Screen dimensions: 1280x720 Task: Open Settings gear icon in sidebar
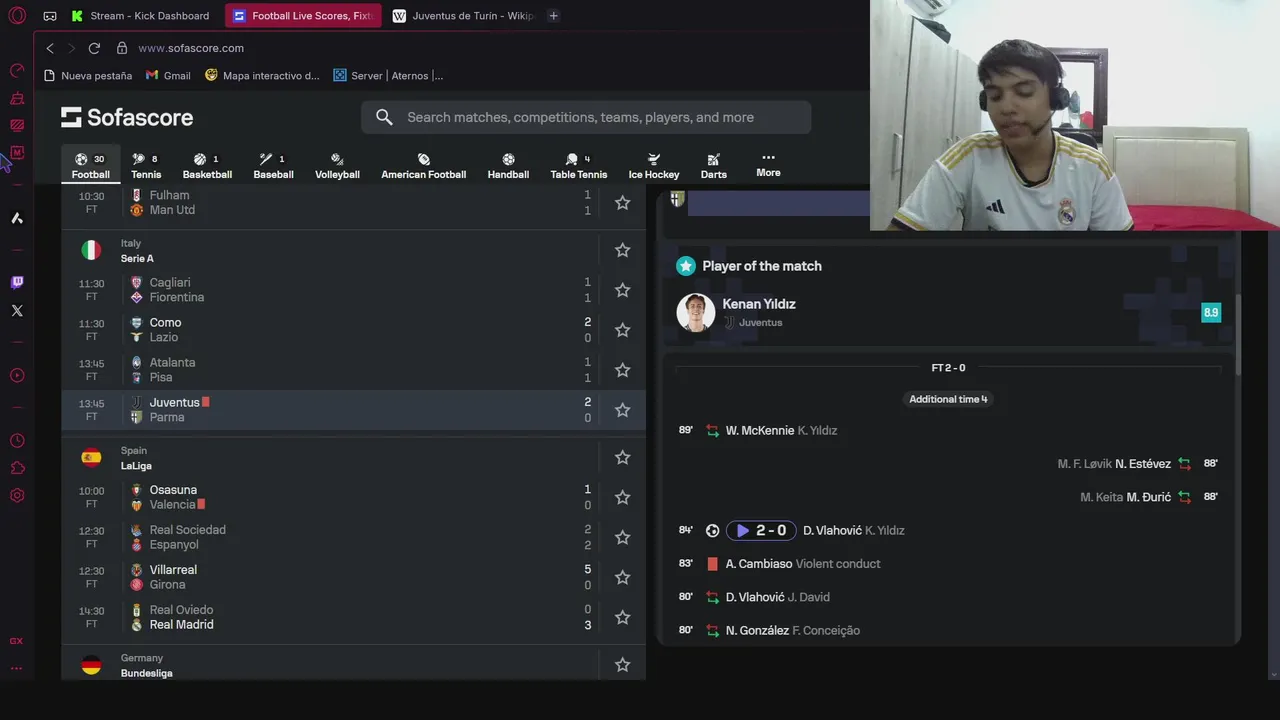tap(17, 496)
